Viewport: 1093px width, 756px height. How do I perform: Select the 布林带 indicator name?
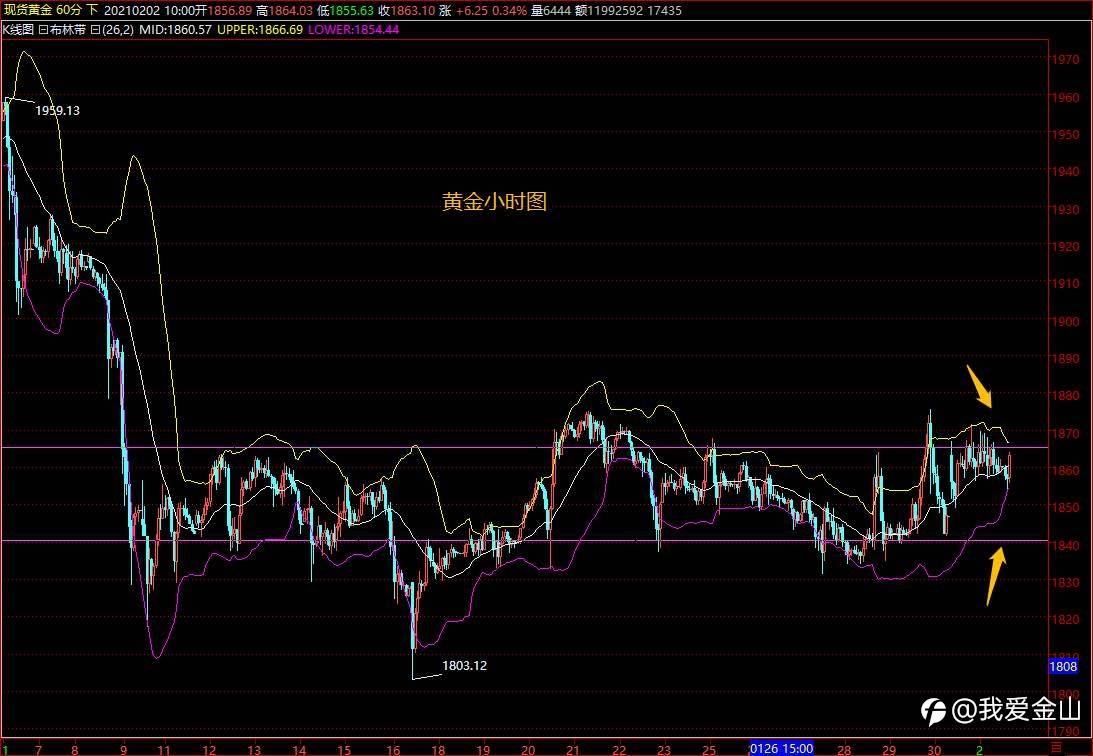coord(68,30)
